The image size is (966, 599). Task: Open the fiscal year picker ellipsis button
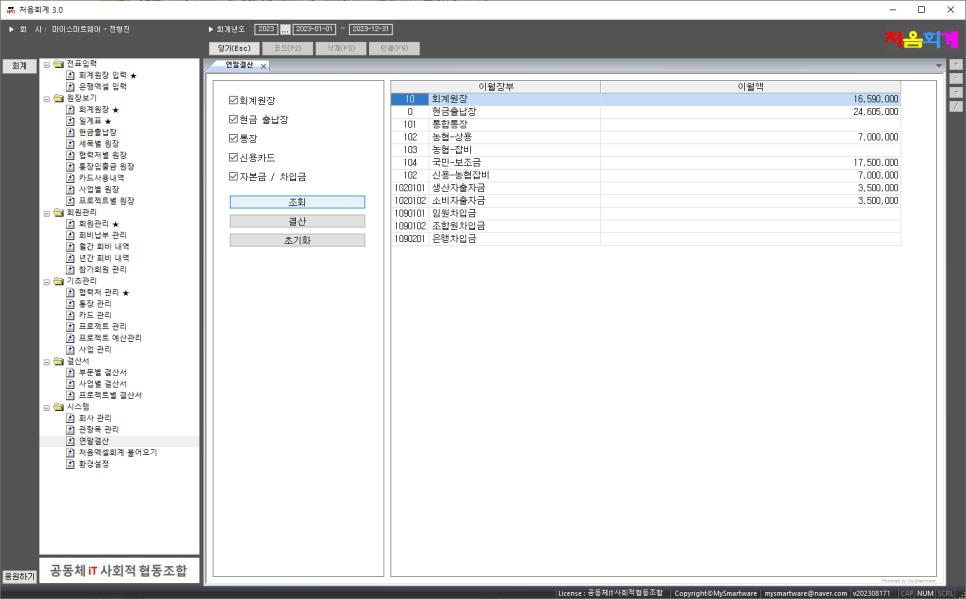pyautogui.click(x=285, y=29)
